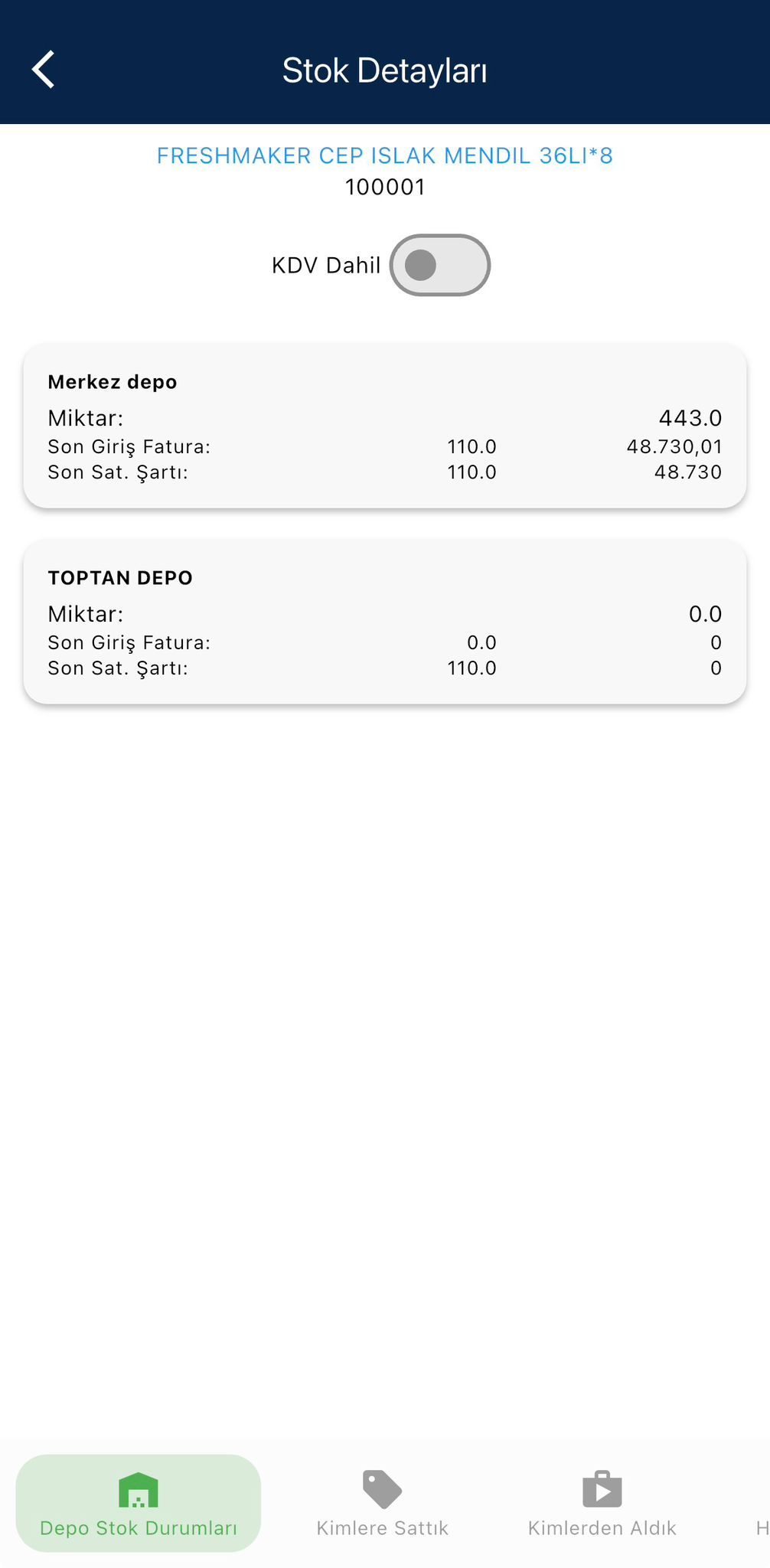Tap Son Sat. Şartı row in Merkez depo
The width and height of the screenshot is (770, 1568).
118,472
